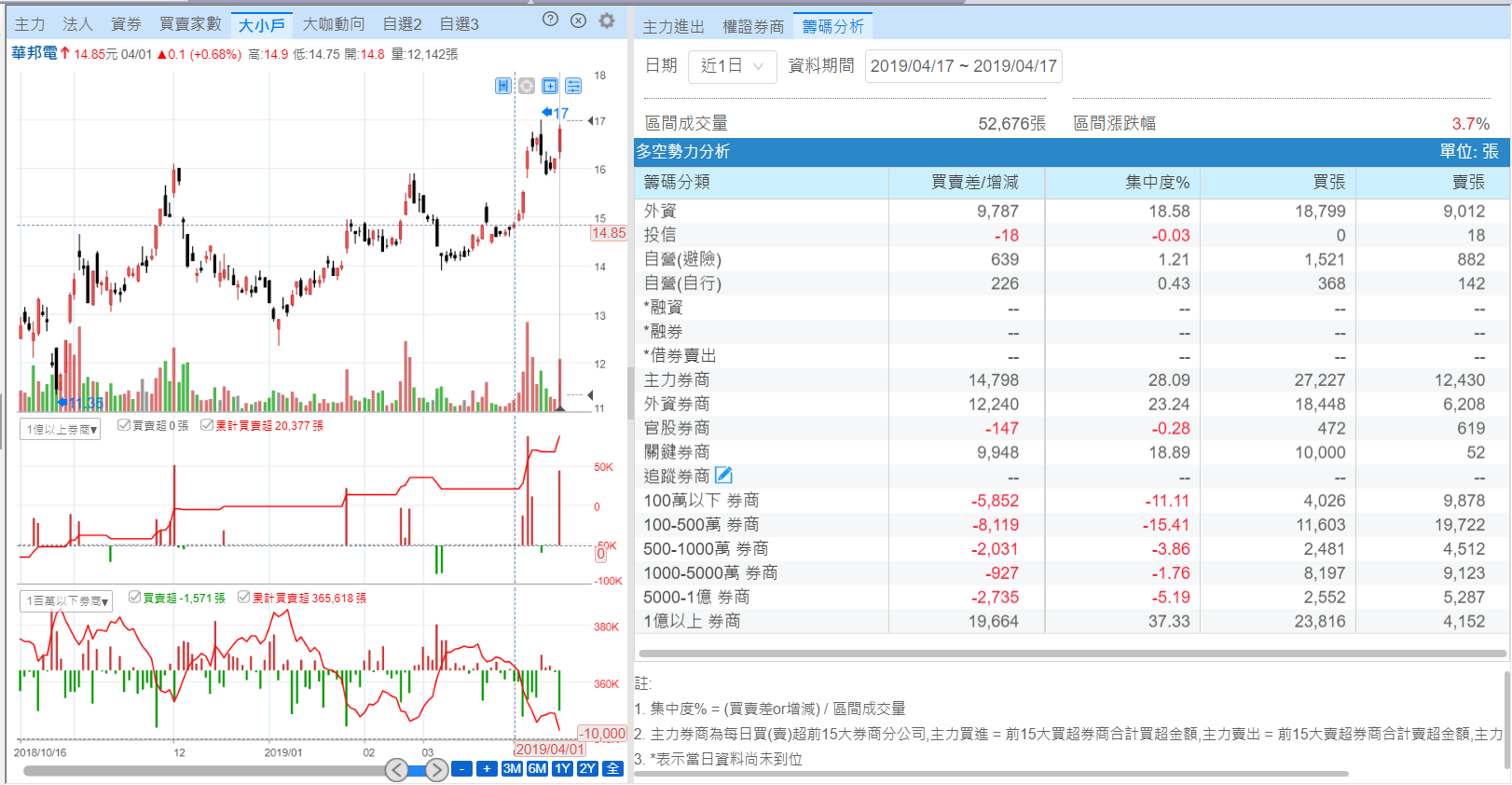This screenshot has height=785, width=1512.
Task: Toggle the 累計買賣超 20,377 張 checkbox
Action: 207,425
